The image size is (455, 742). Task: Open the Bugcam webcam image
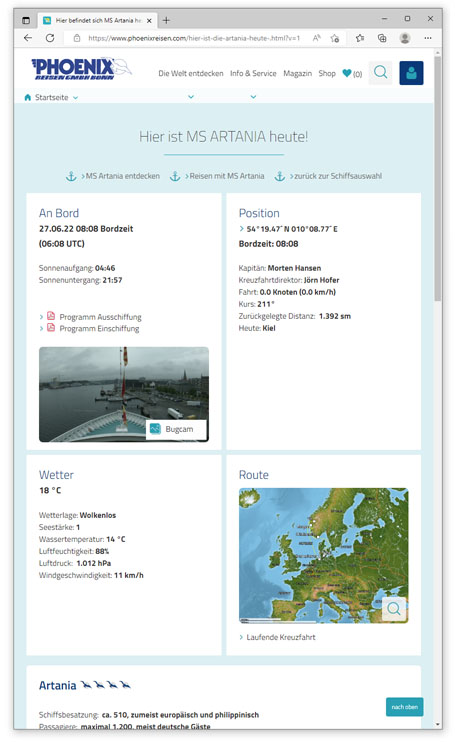pyautogui.click(x=124, y=394)
